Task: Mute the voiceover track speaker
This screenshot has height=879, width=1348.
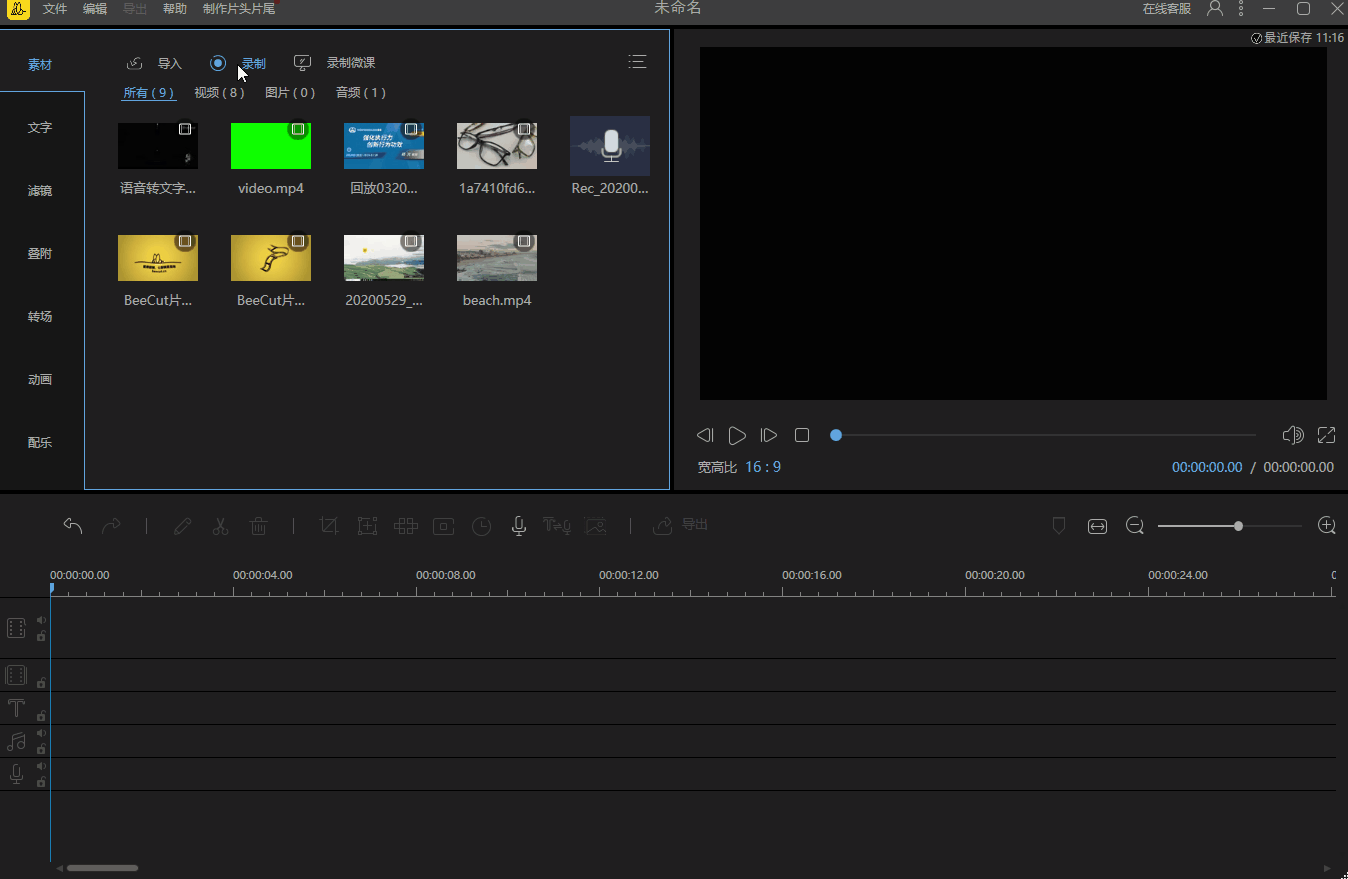Action: click(x=41, y=767)
